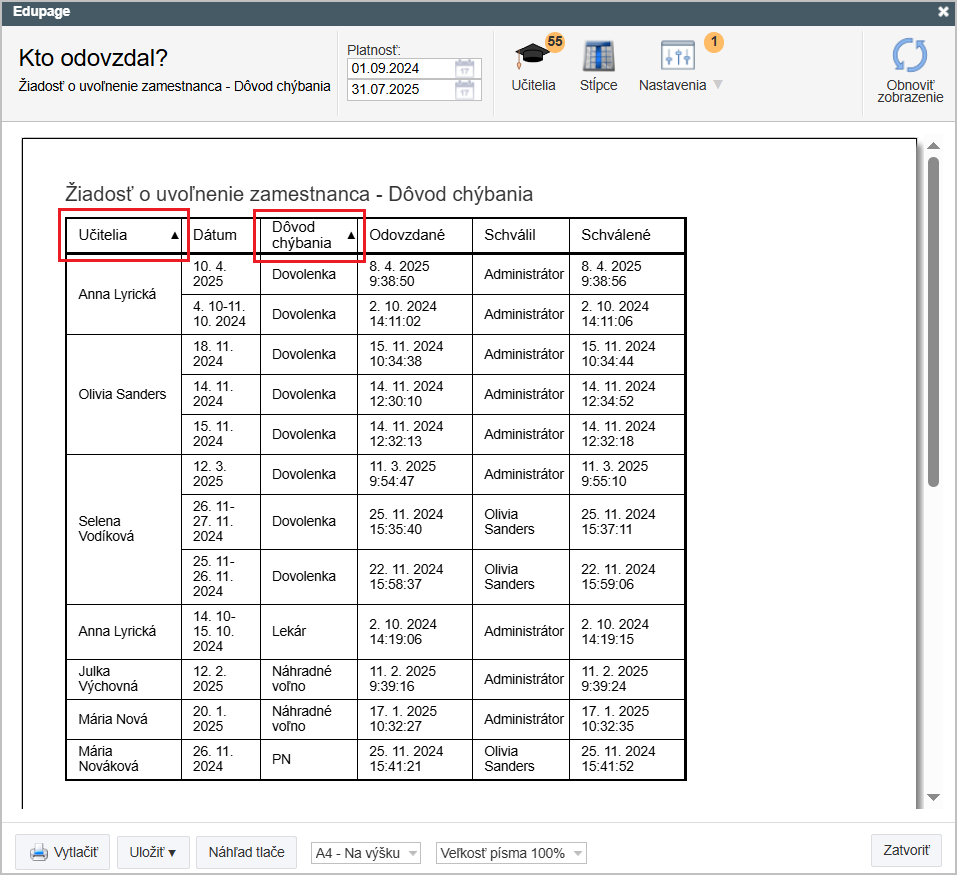Open the A4 - Na výšku paper dropdown
The height and width of the screenshot is (875, 957).
pos(366,853)
